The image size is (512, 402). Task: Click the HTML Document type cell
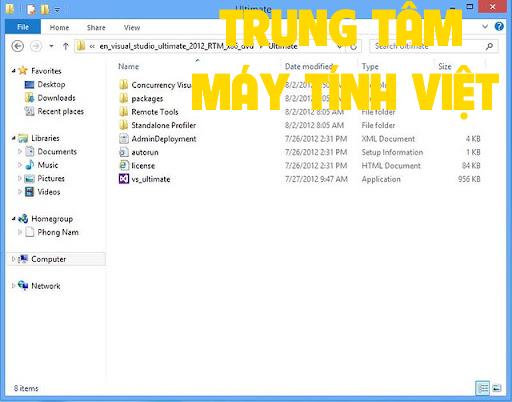click(391, 166)
